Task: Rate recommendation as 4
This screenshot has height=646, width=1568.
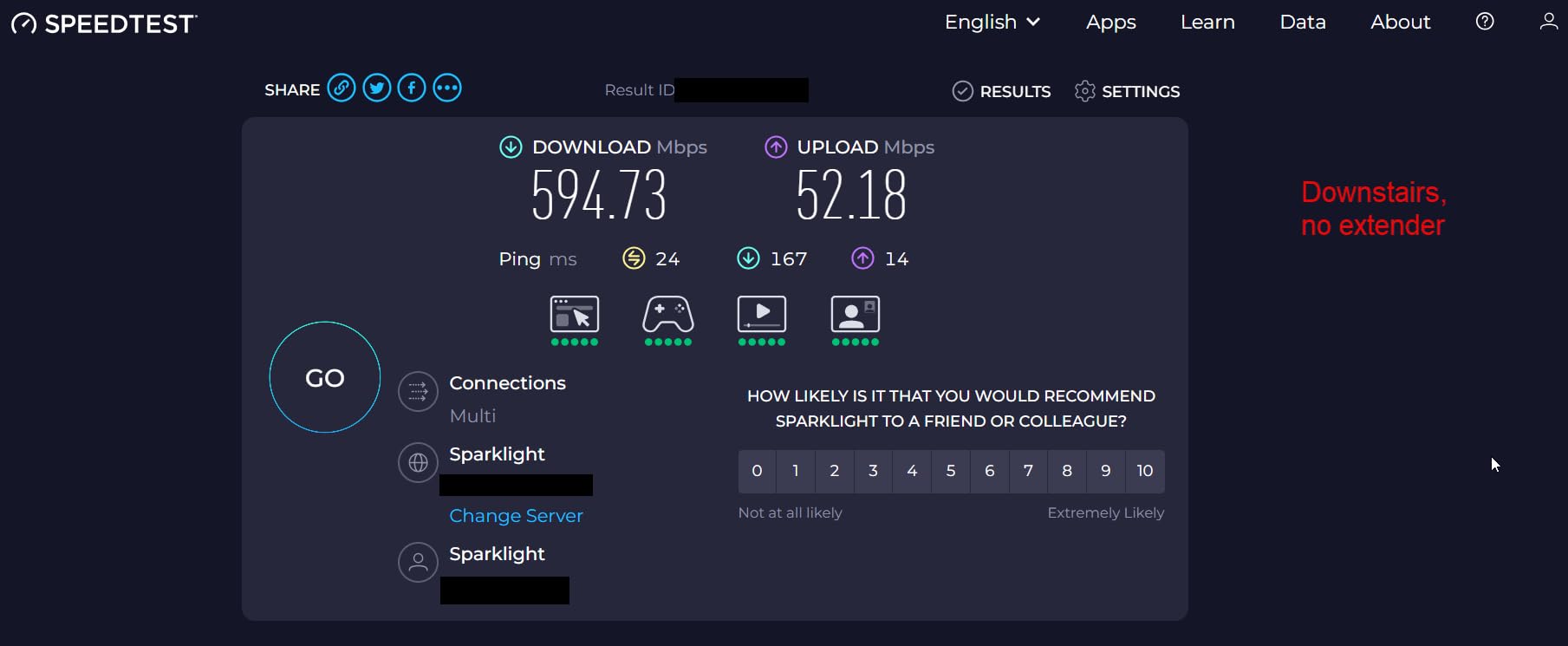Action: click(x=912, y=471)
